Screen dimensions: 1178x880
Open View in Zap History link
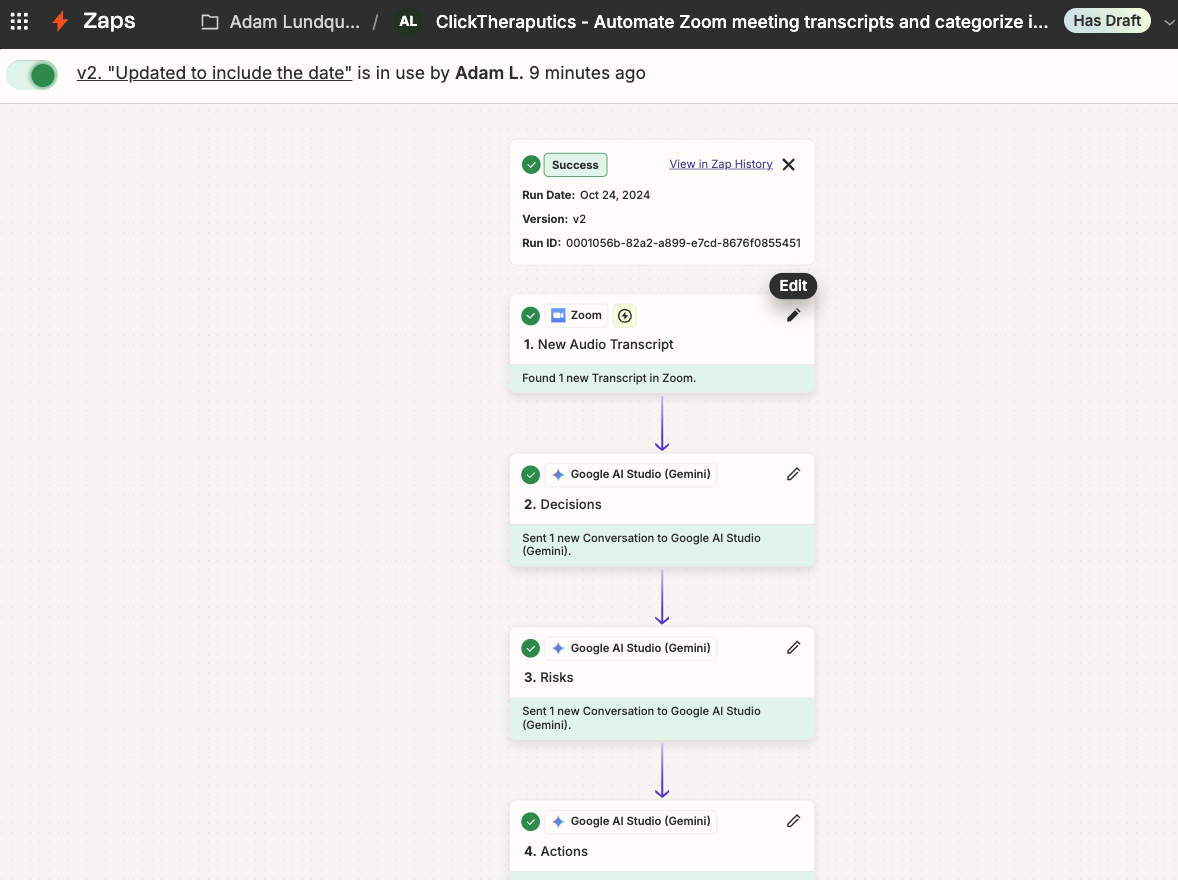720,164
